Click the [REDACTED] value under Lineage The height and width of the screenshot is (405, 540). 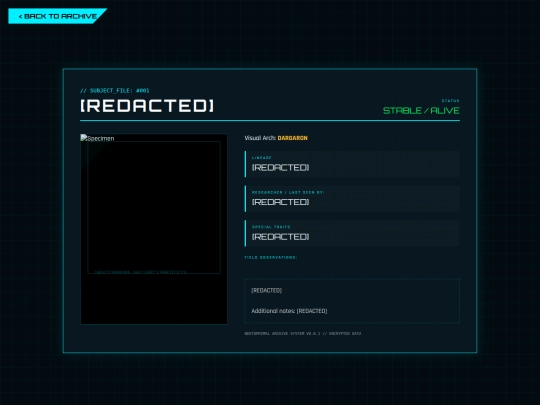[x=280, y=168]
